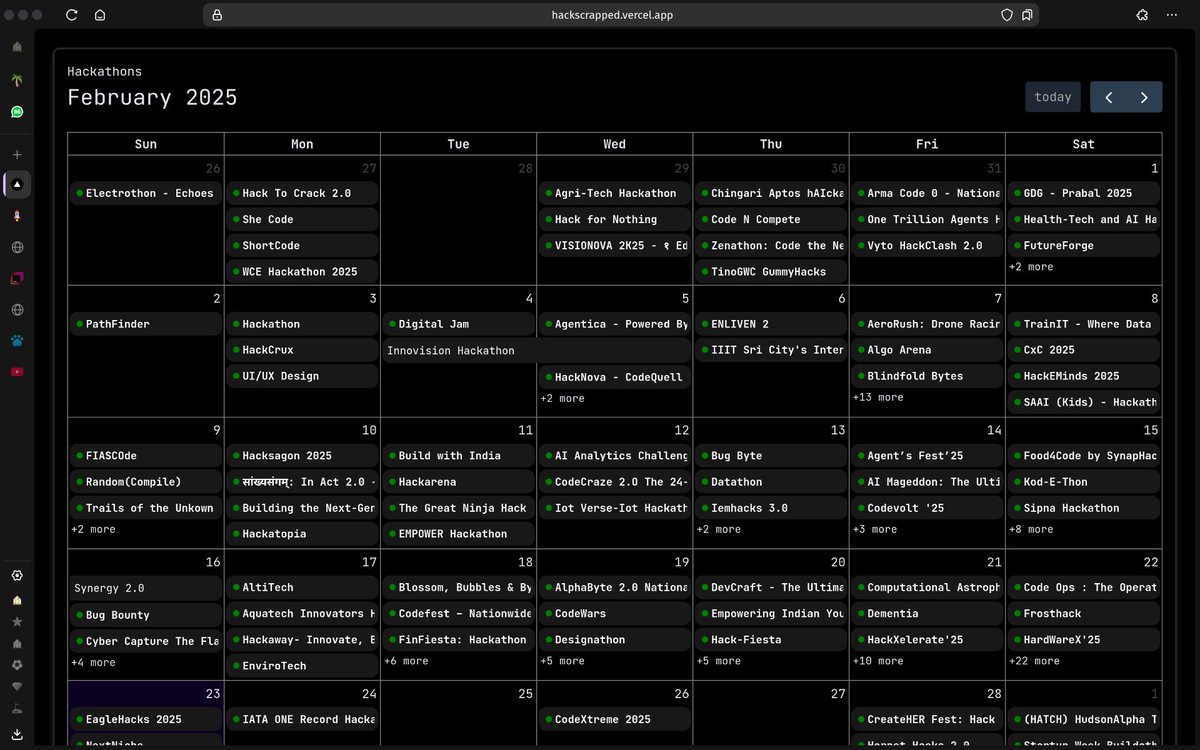Go to next month with right chevron

click(1144, 97)
